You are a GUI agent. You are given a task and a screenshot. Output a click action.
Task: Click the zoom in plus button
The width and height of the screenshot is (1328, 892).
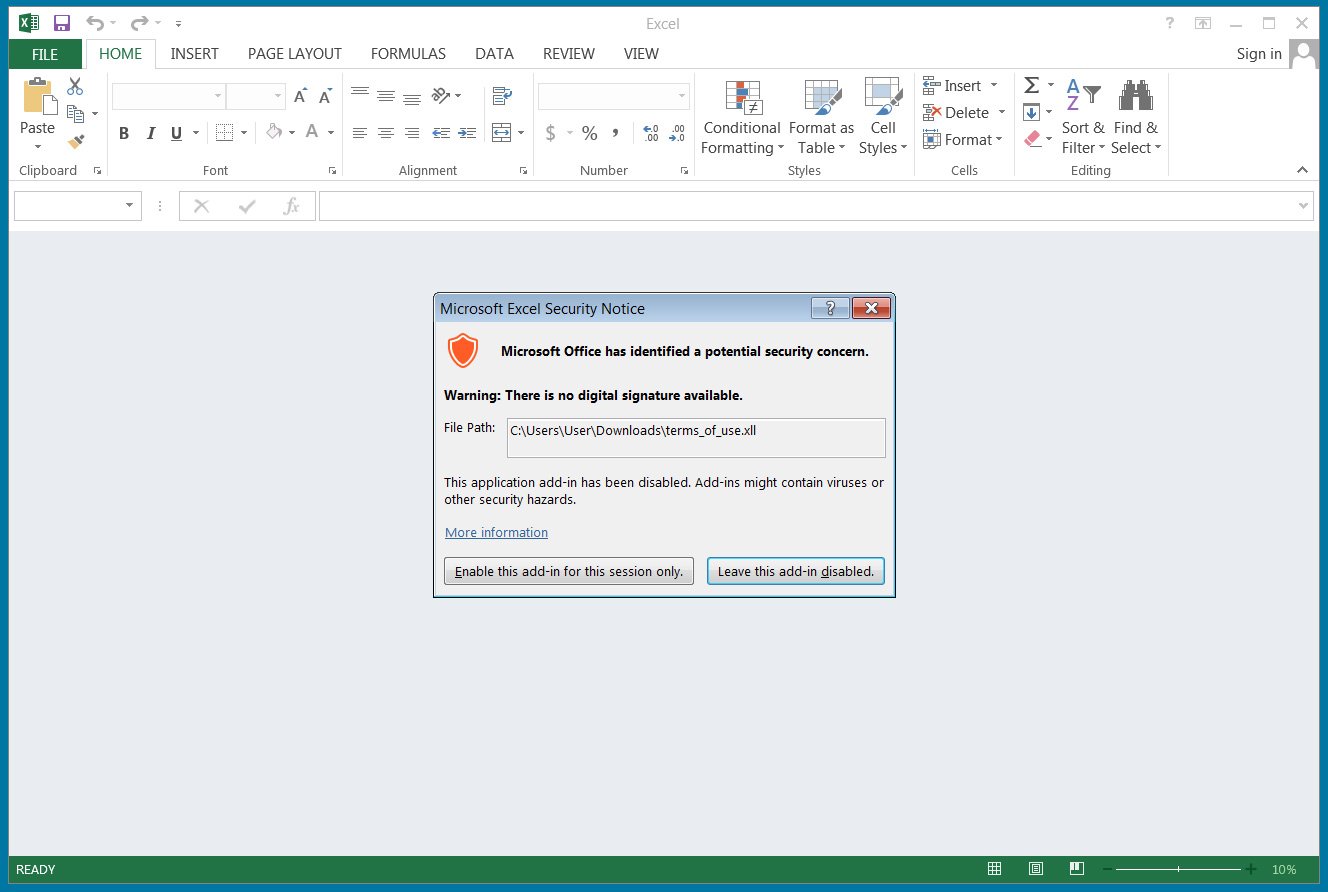pyautogui.click(x=1250, y=869)
